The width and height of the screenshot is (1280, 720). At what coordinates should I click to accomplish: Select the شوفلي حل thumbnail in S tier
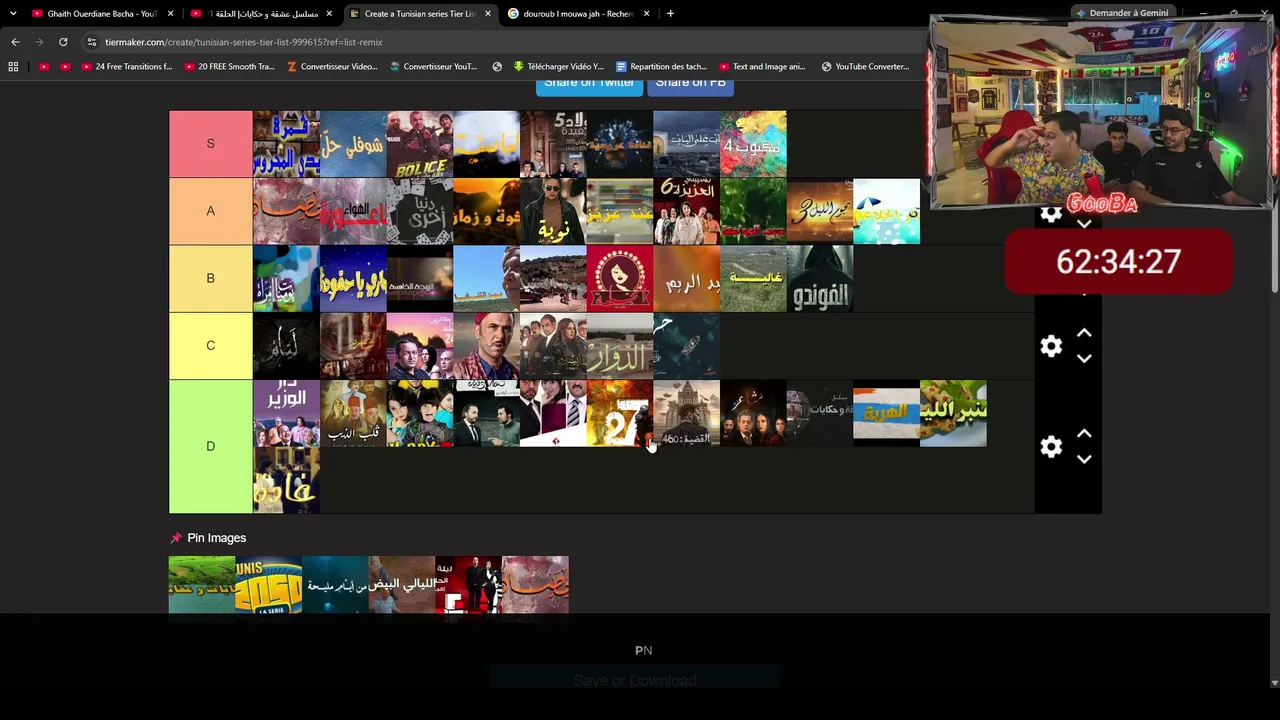point(353,144)
